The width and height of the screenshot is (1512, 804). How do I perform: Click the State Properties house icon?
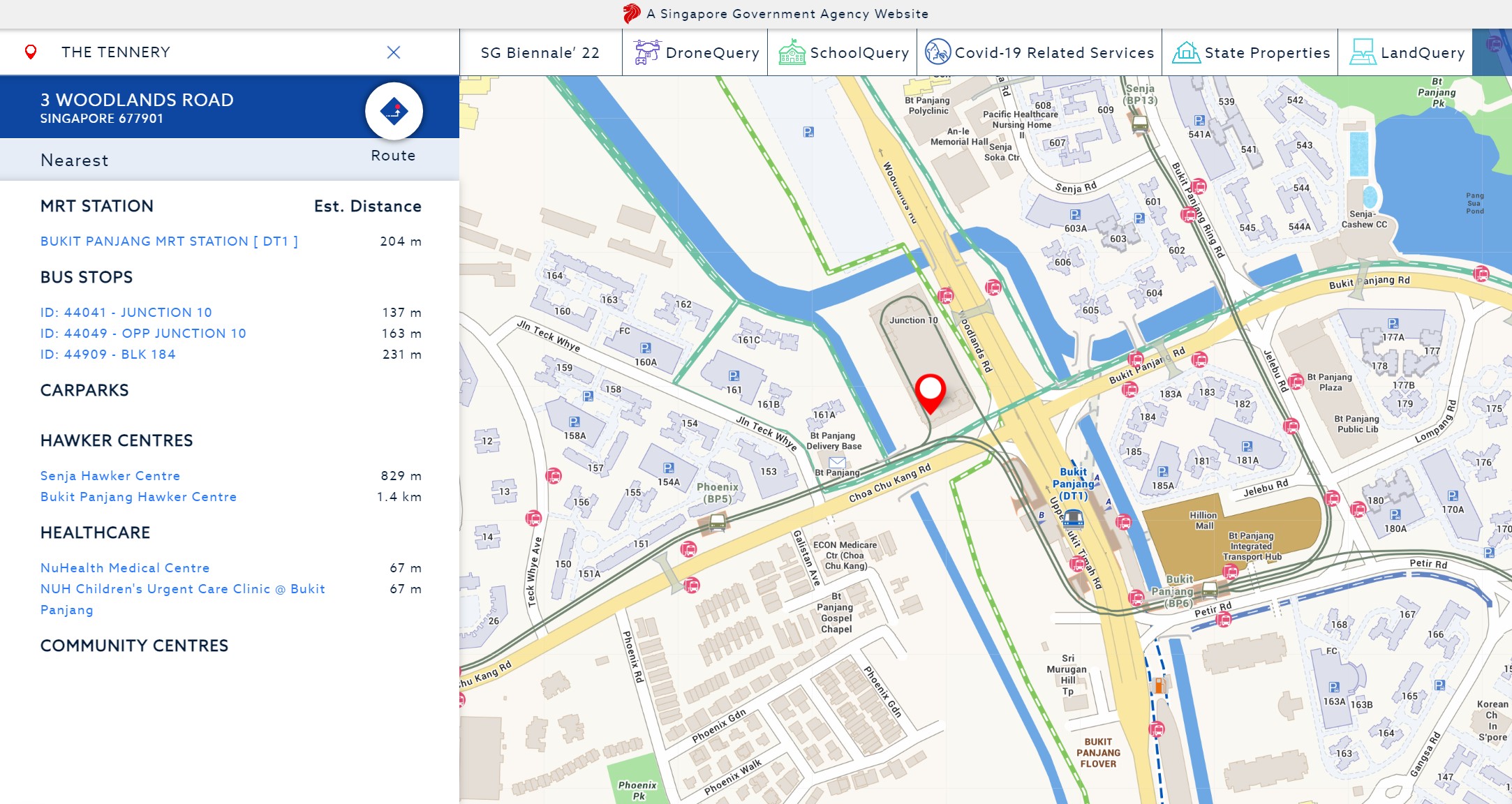(1185, 52)
